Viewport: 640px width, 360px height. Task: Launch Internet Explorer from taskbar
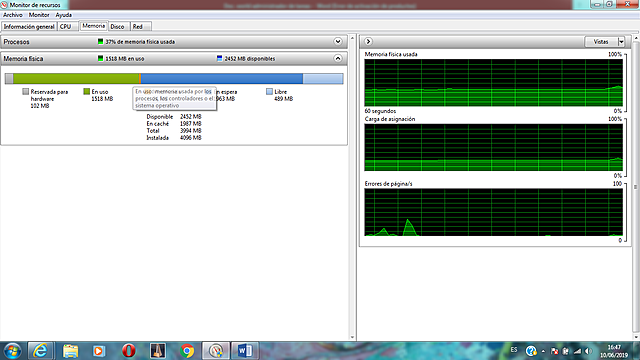click(40, 351)
